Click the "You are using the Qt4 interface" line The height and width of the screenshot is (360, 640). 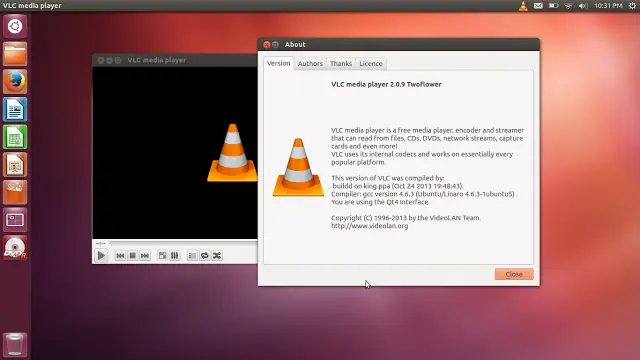tap(380, 202)
